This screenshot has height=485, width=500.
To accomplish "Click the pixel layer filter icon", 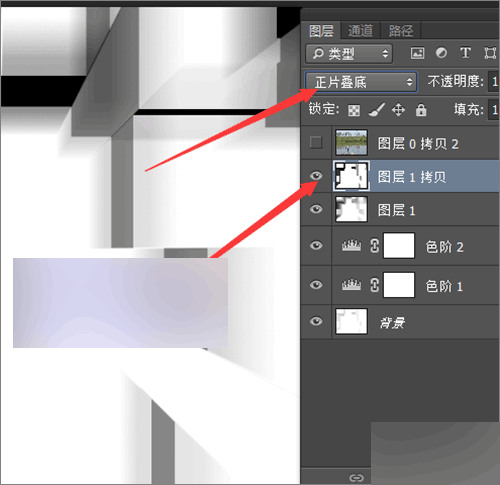I will pos(417,53).
